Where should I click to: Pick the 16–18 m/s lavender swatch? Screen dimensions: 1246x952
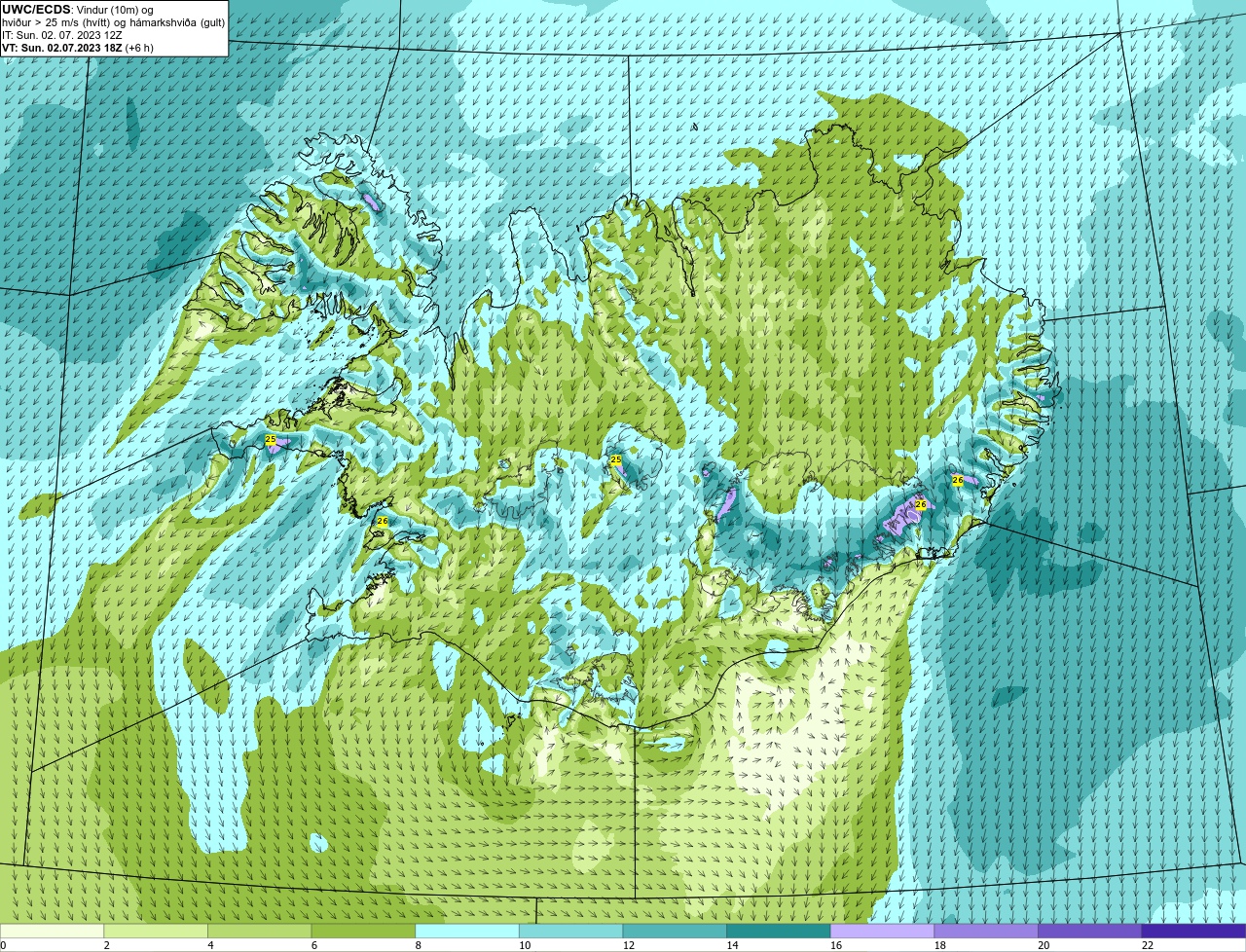[883, 931]
